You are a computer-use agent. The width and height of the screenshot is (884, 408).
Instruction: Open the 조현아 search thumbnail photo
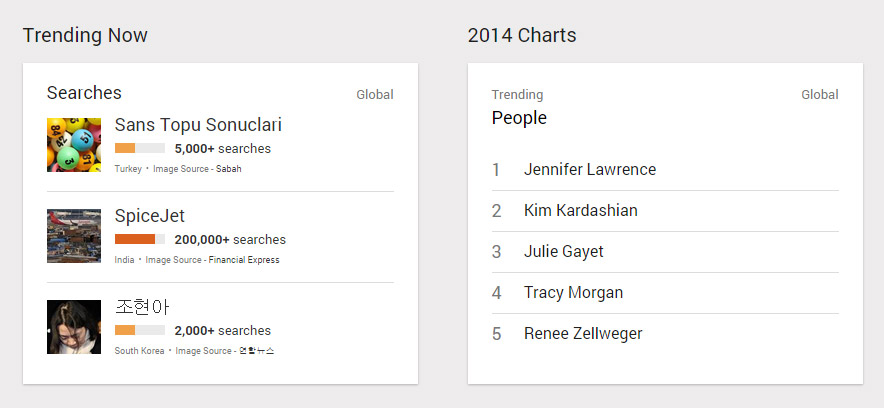(x=74, y=327)
